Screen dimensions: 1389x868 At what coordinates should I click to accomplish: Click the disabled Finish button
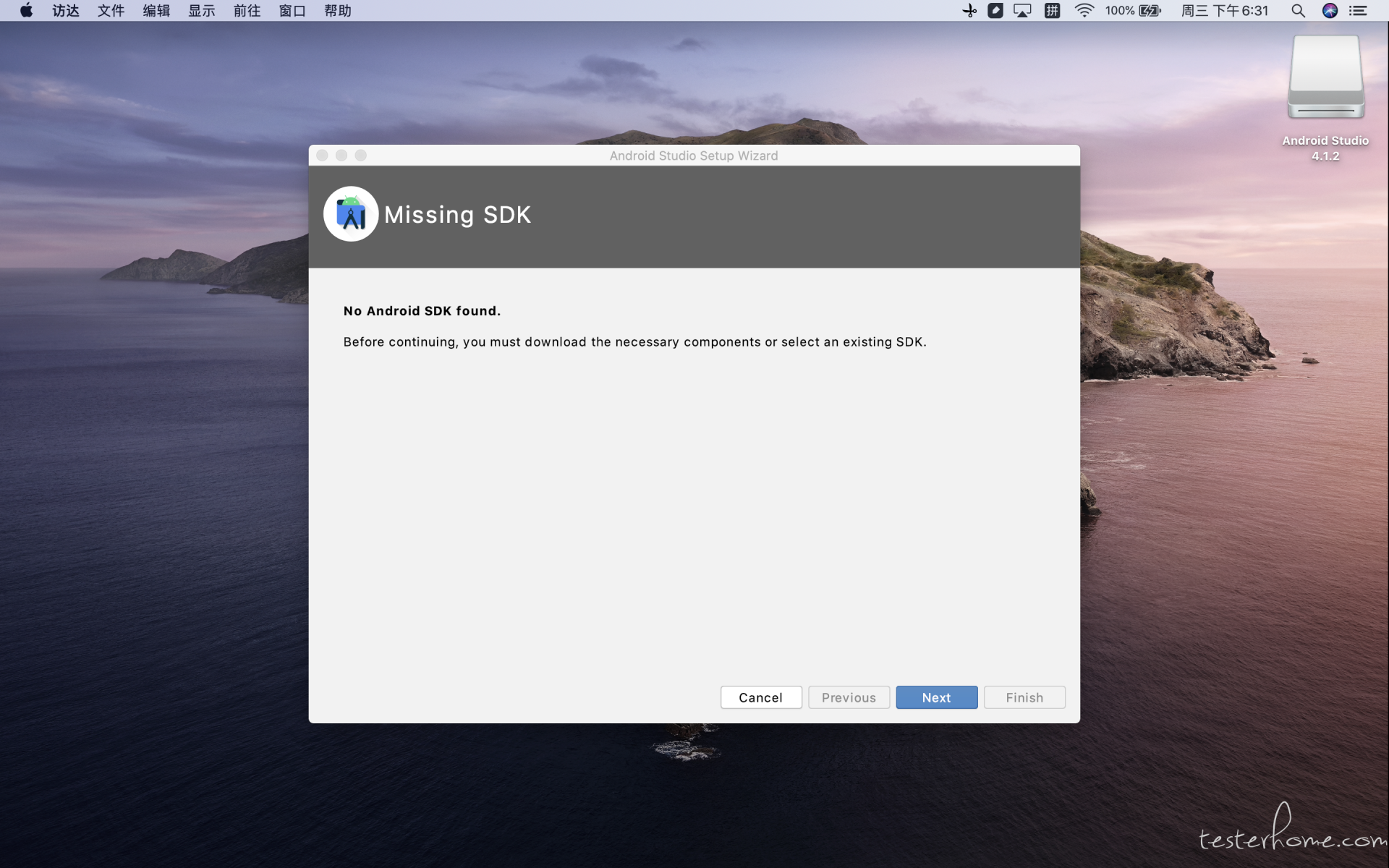[x=1024, y=697]
